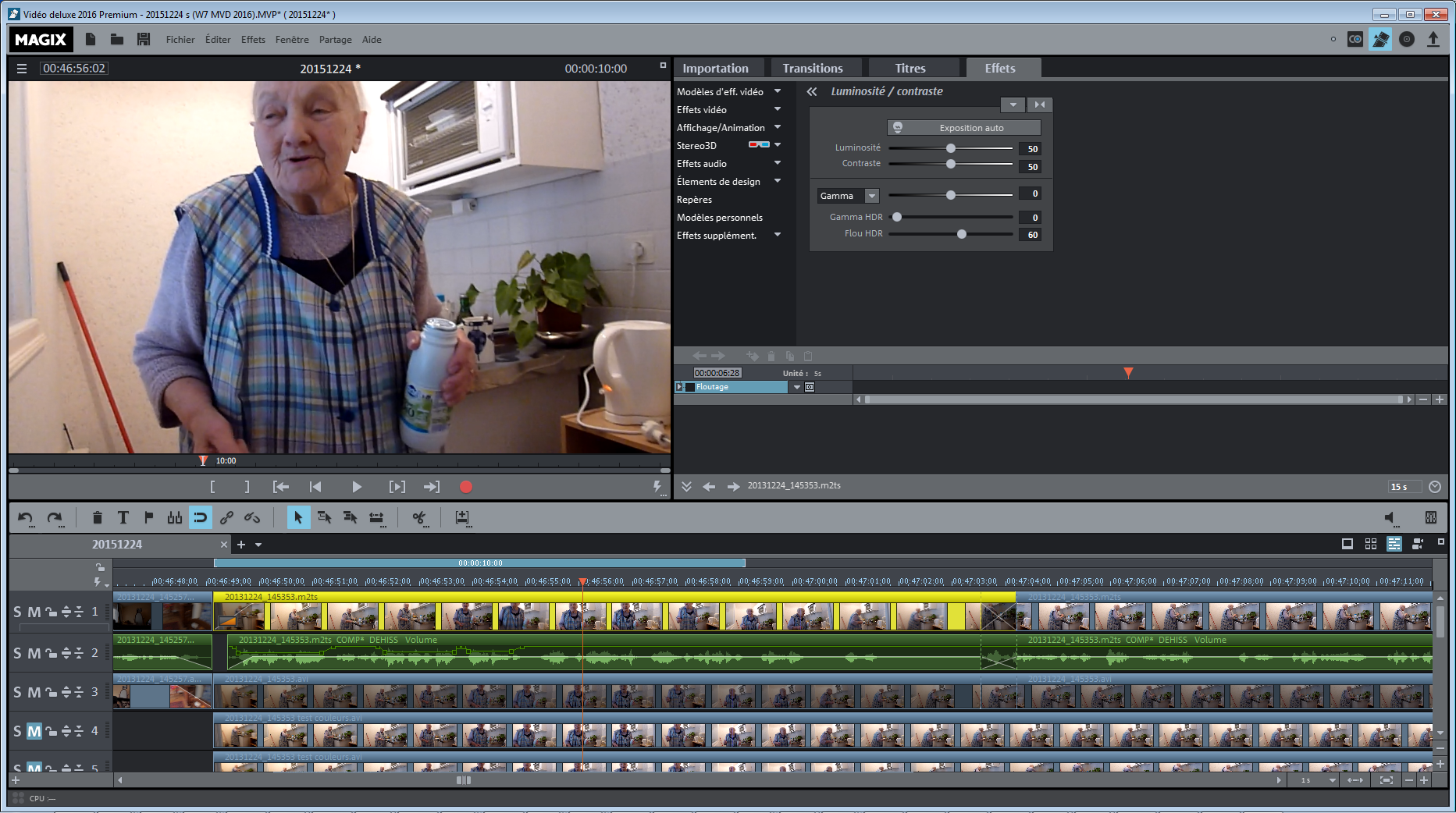Image resolution: width=1456 pixels, height=813 pixels.
Task: Group objects with the chain link icon
Action: (226, 517)
